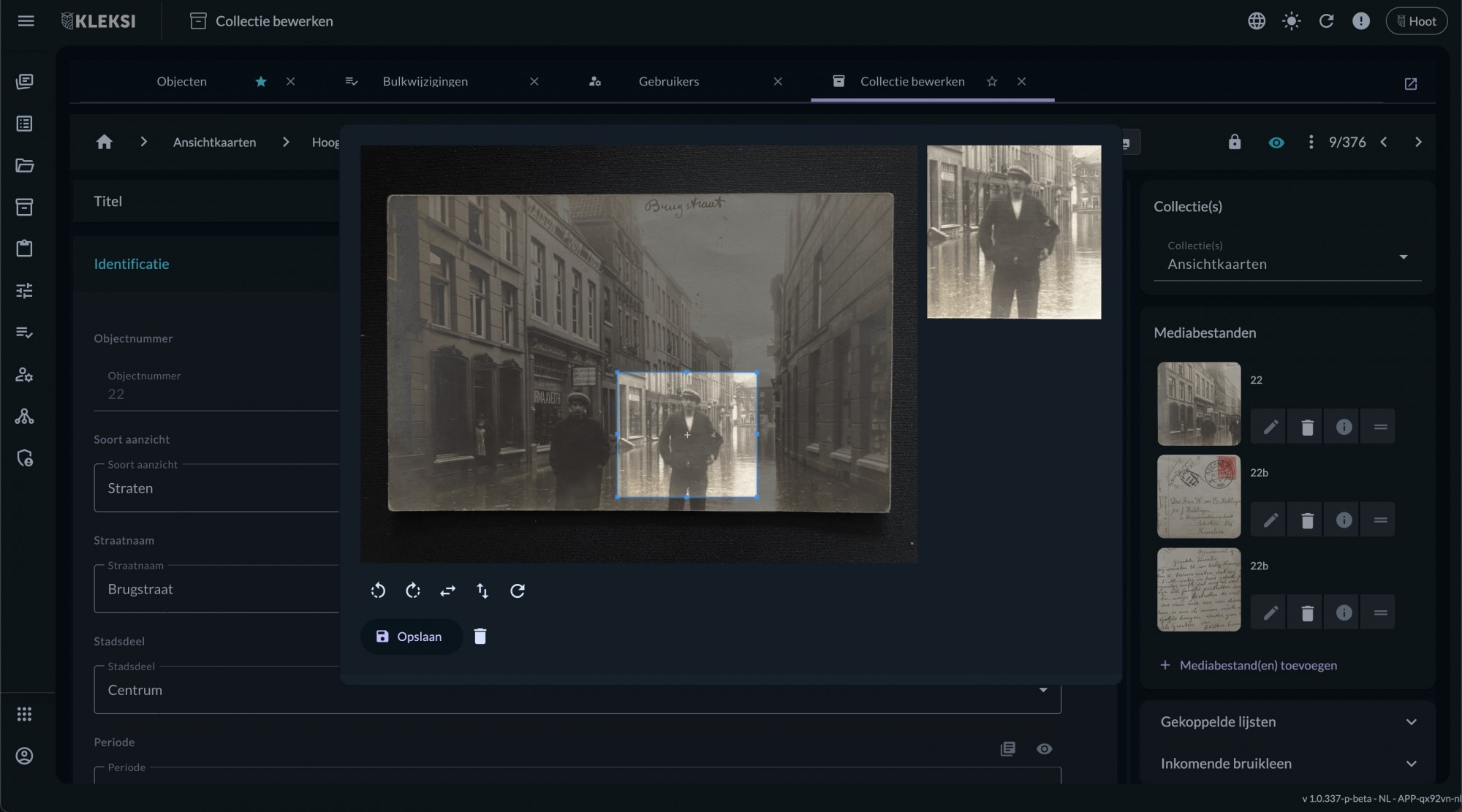Go to next record arrow
1462x812 pixels.
click(x=1418, y=142)
